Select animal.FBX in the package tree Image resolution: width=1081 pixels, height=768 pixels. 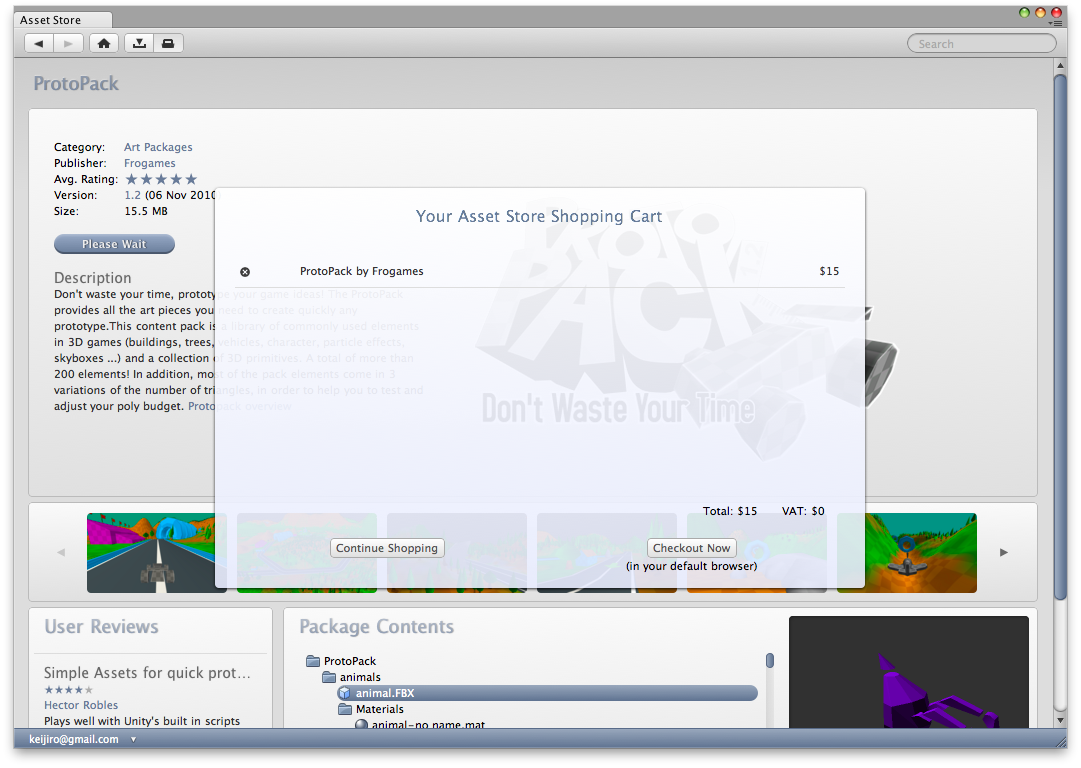547,693
